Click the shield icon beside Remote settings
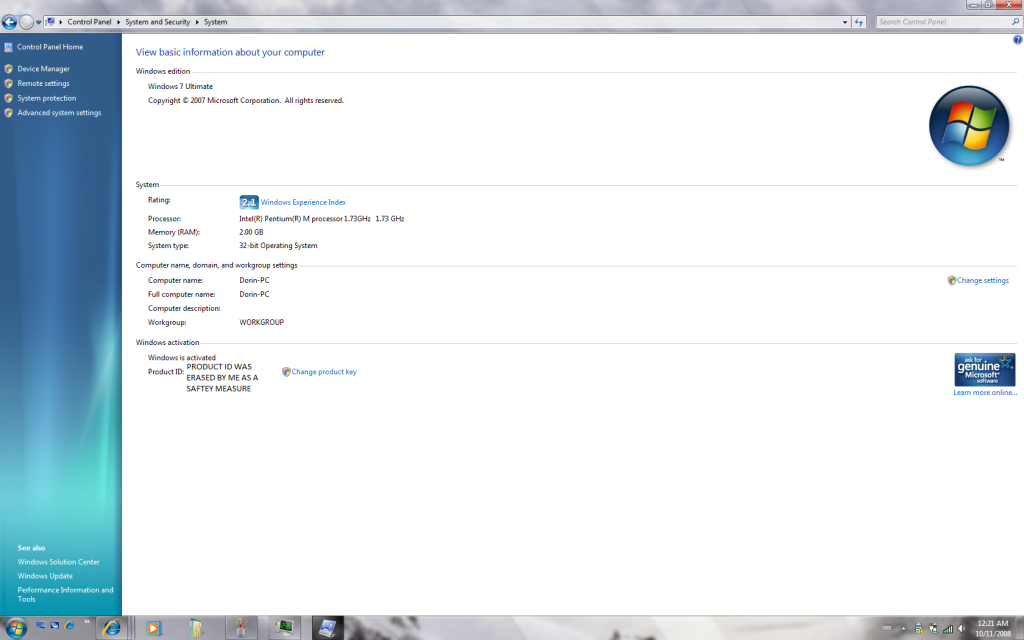The width and height of the screenshot is (1024, 640). tap(8, 84)
